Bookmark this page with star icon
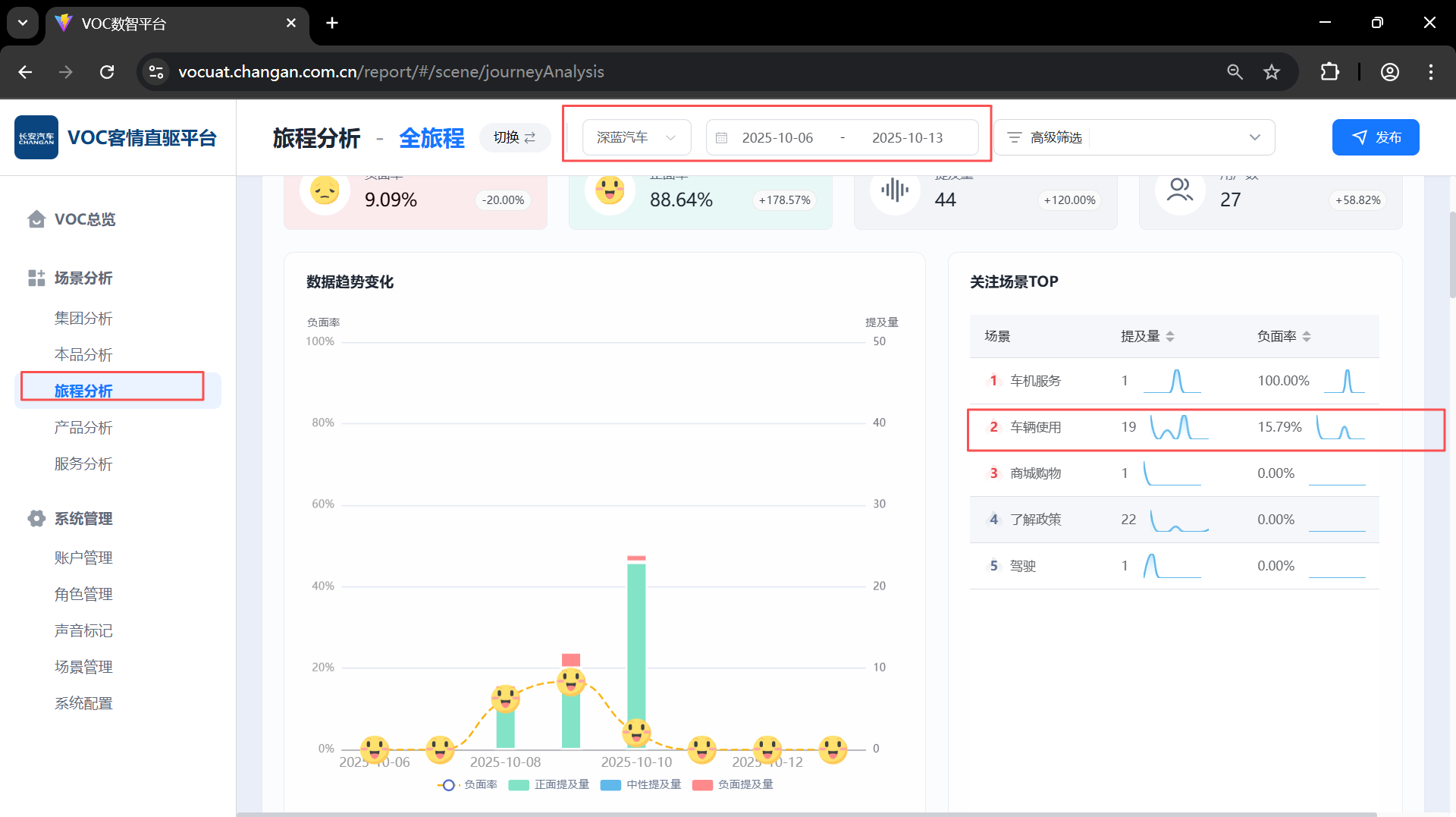 pos(1271,72)
